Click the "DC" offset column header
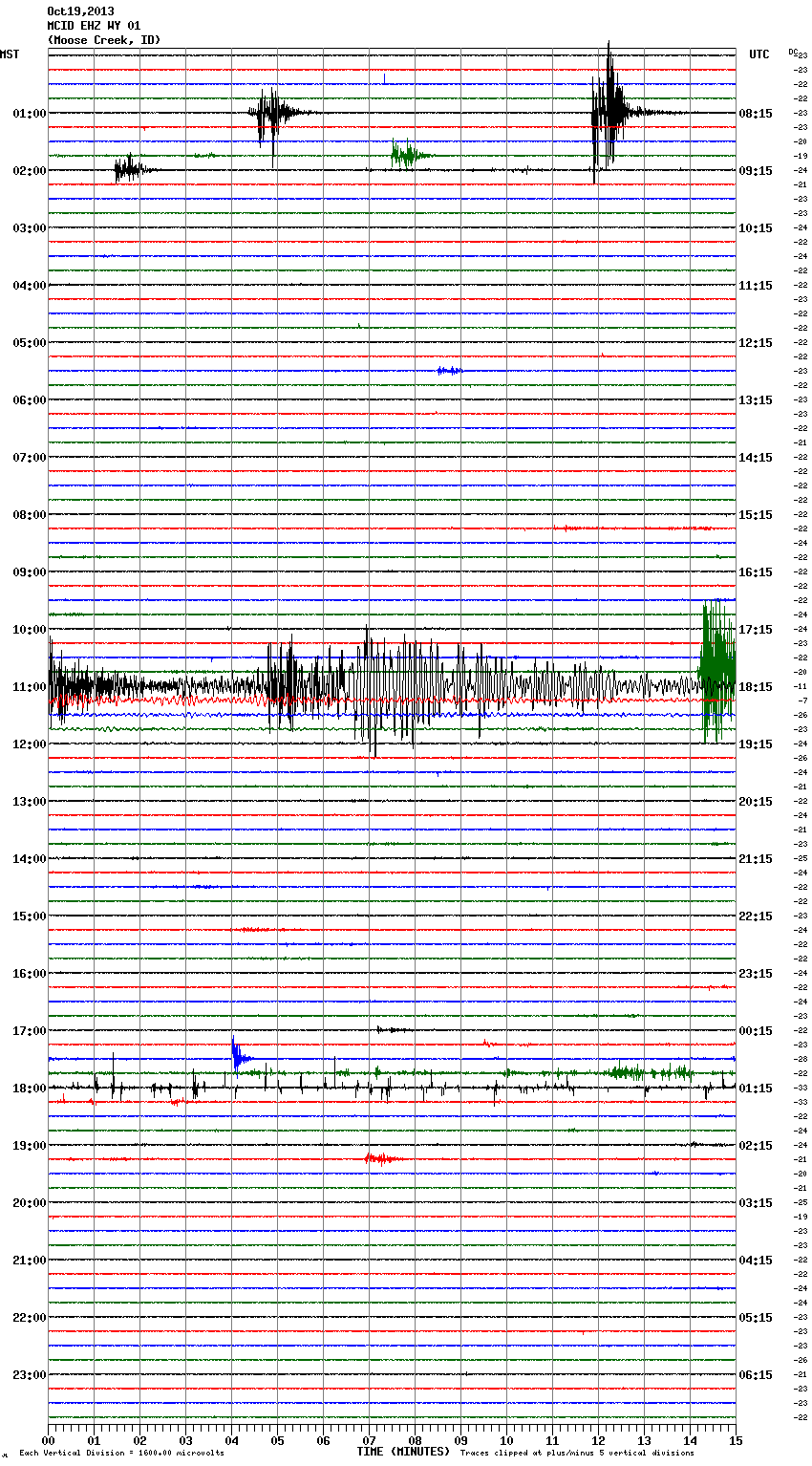Screen dimensions: 812x1466 (x=793, y=52)
